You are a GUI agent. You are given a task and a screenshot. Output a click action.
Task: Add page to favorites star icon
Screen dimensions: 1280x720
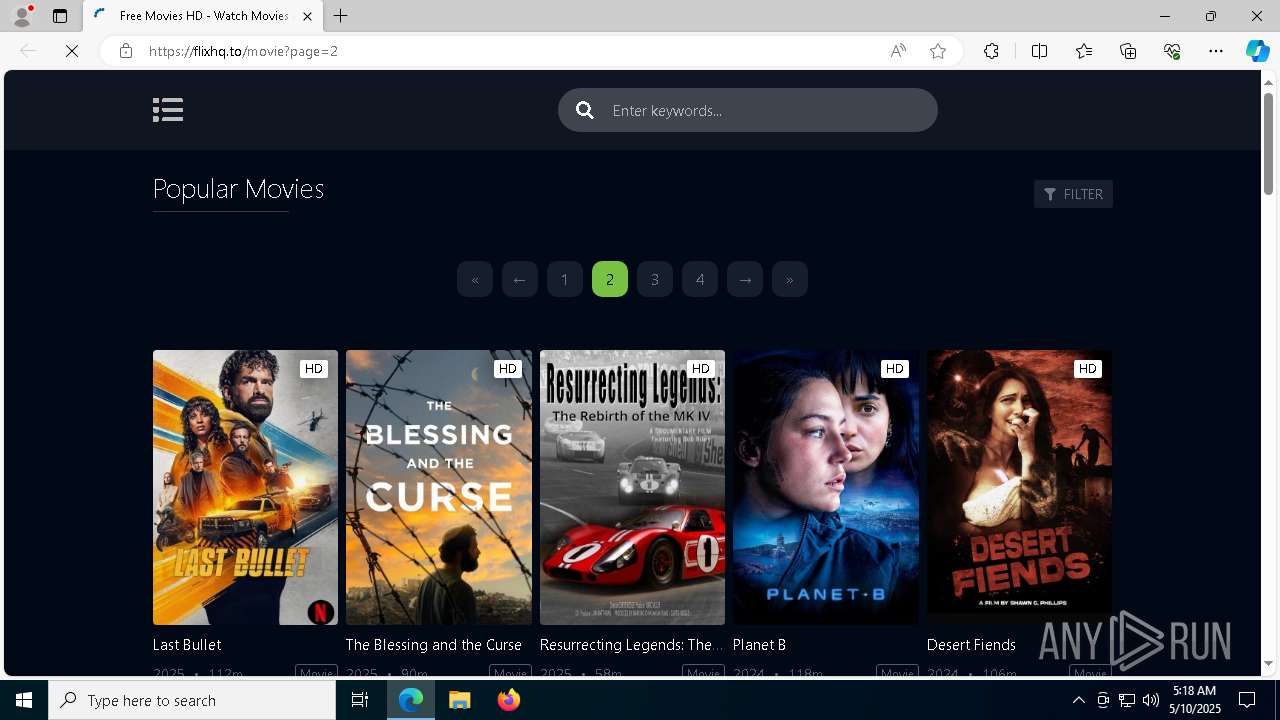(x=938, y=51)
